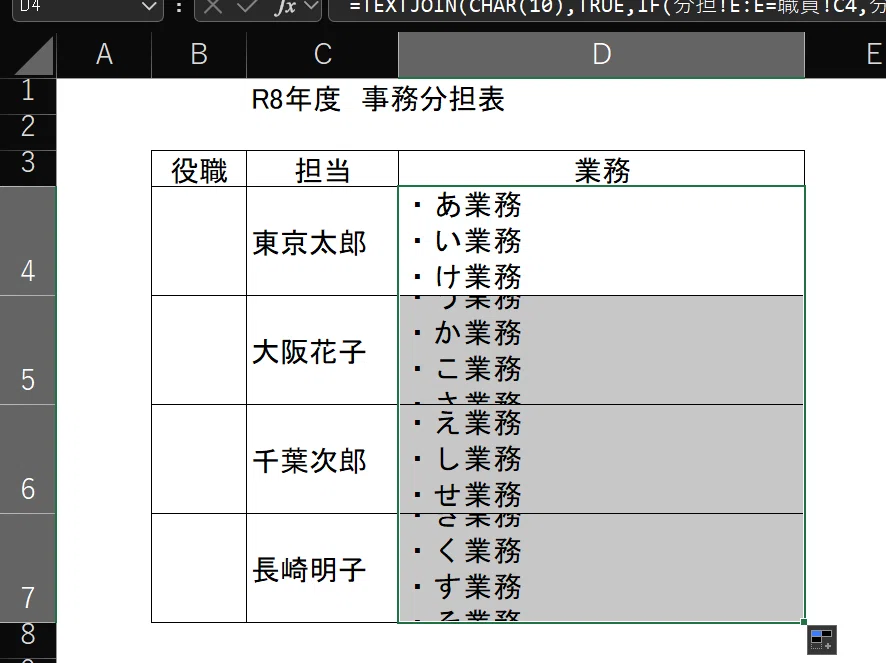The width and height of the screenshot is (886, 663).
Task: Click empty 役職 cell beside 長崎明子
Action: pos(199,568)
